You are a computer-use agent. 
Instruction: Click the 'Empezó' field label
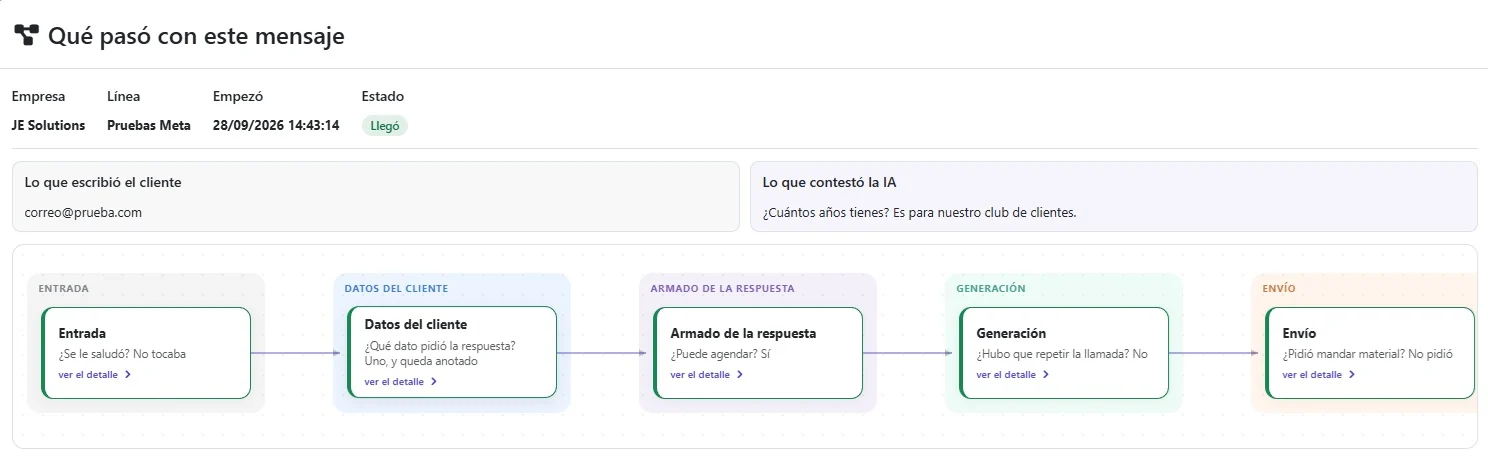[x=238, y=97]
